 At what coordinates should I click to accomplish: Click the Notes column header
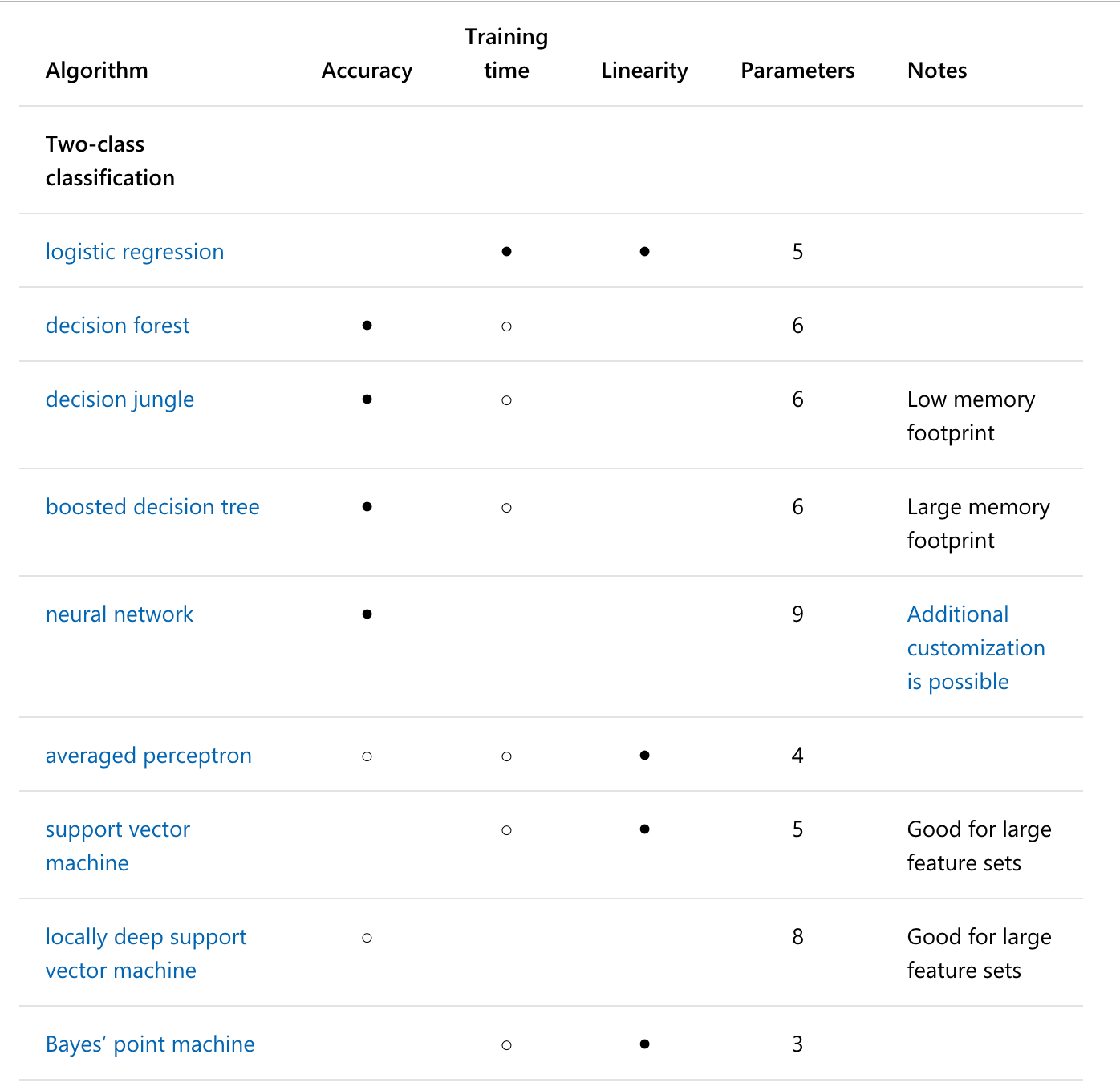pos(937,71)
